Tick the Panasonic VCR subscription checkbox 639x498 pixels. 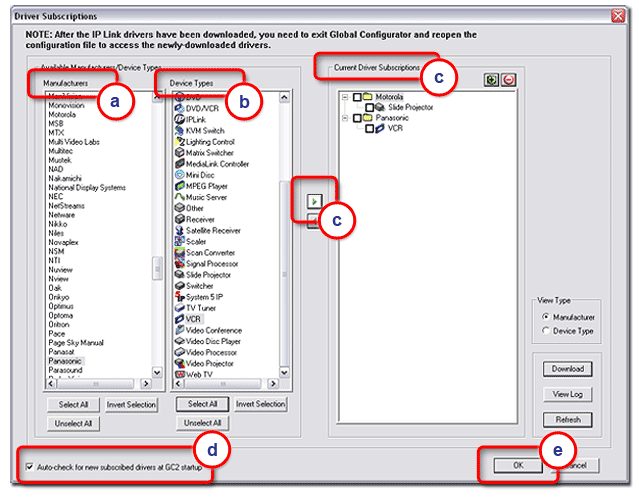(x=370, y=129)
